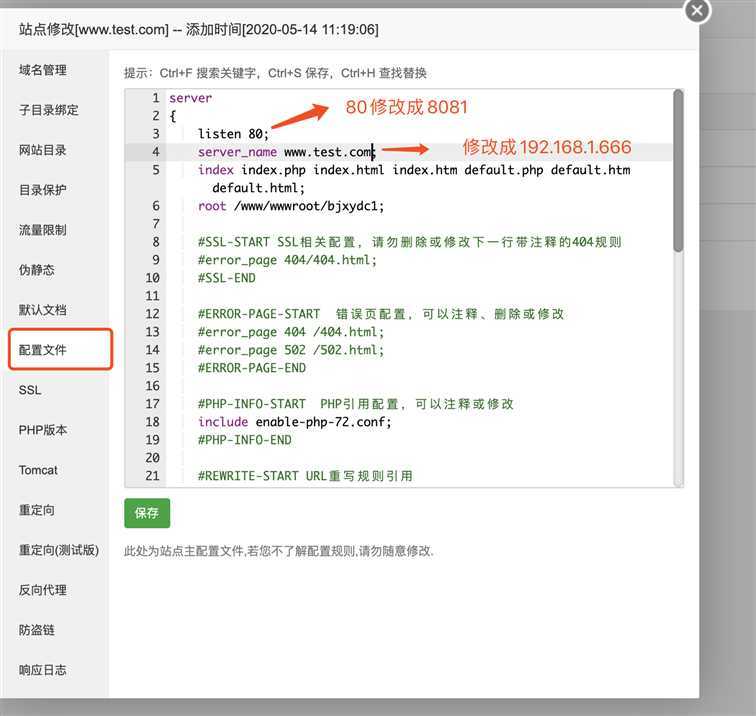
Task: Click the editor vertical scrollbar thumb
Action: point(678,170)
